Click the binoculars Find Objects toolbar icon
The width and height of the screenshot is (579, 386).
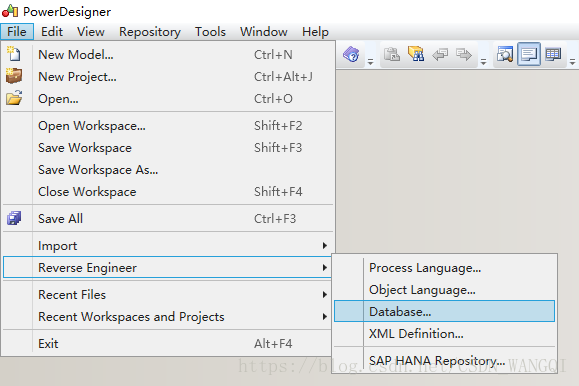(x=416, y=54)
